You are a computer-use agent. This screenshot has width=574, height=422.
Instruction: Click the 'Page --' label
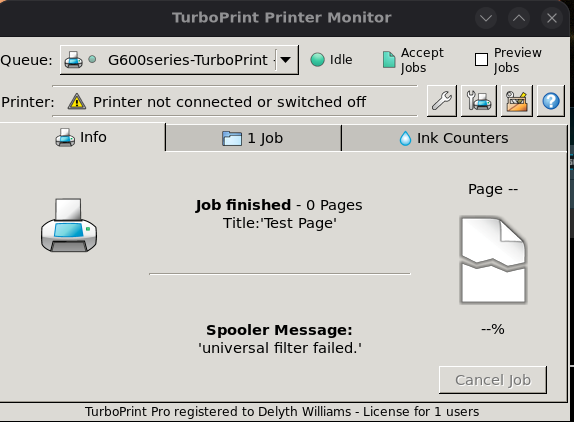(x=493, y=189)
